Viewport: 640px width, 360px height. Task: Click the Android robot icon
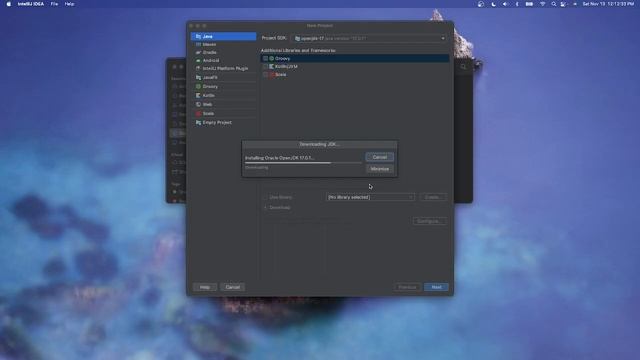(x=198, y=60)
